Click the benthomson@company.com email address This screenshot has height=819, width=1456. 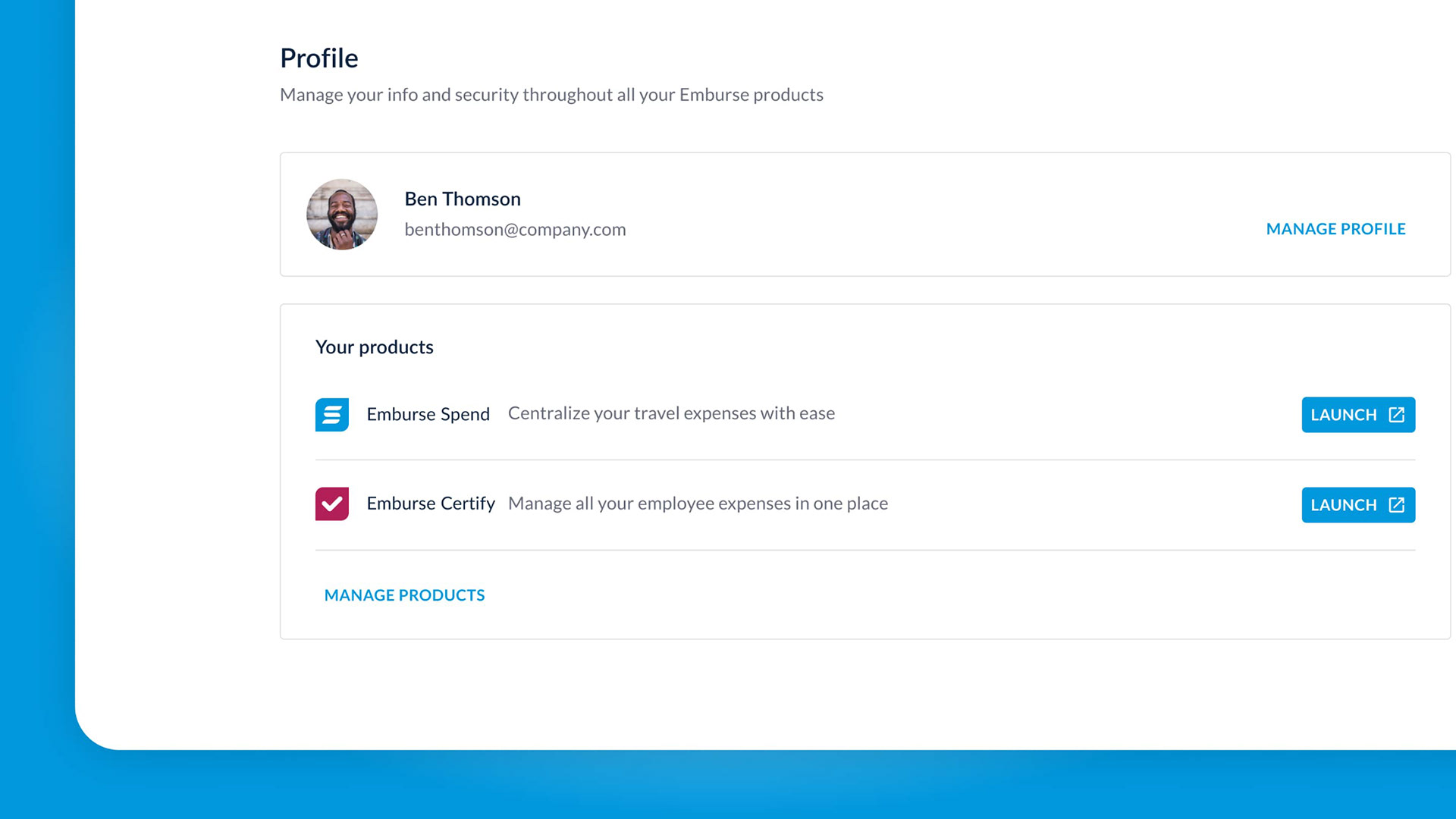coord(515,230)
